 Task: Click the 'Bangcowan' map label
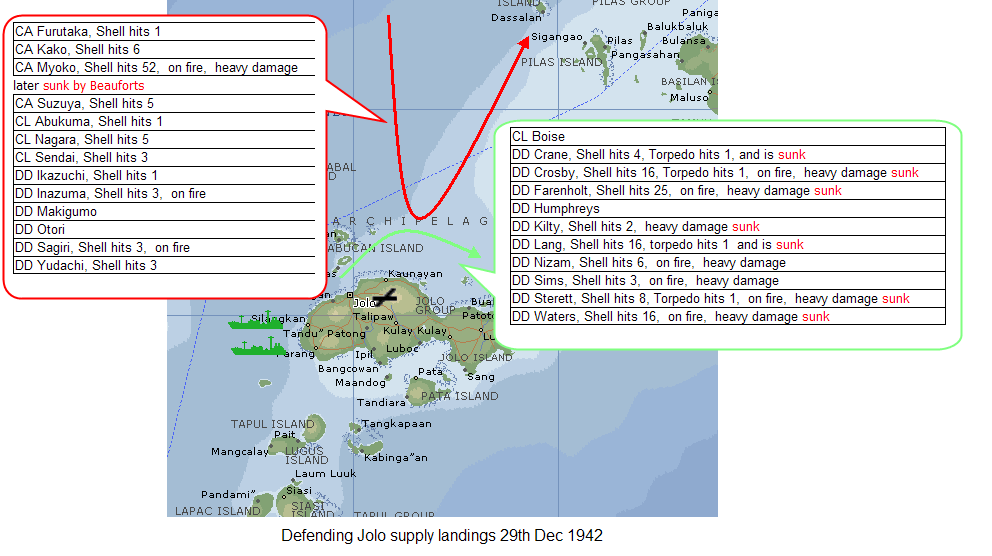pyautogui.click(x=348, y=369)
